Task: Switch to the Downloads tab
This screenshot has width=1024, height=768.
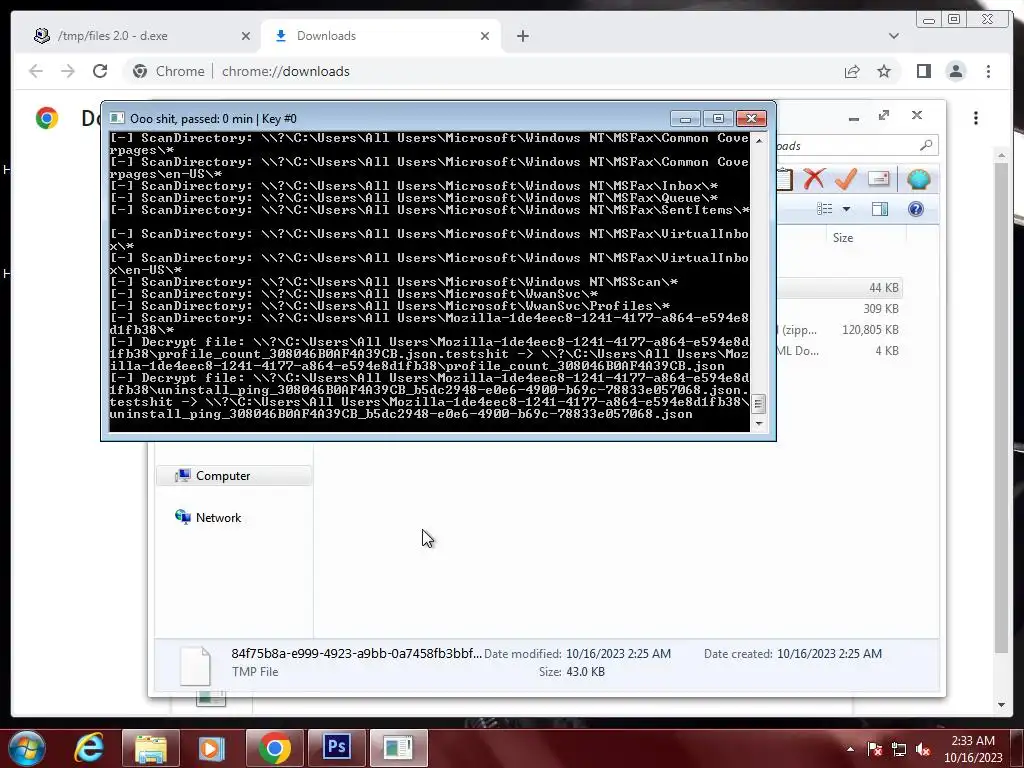Action: pos(381,36)
